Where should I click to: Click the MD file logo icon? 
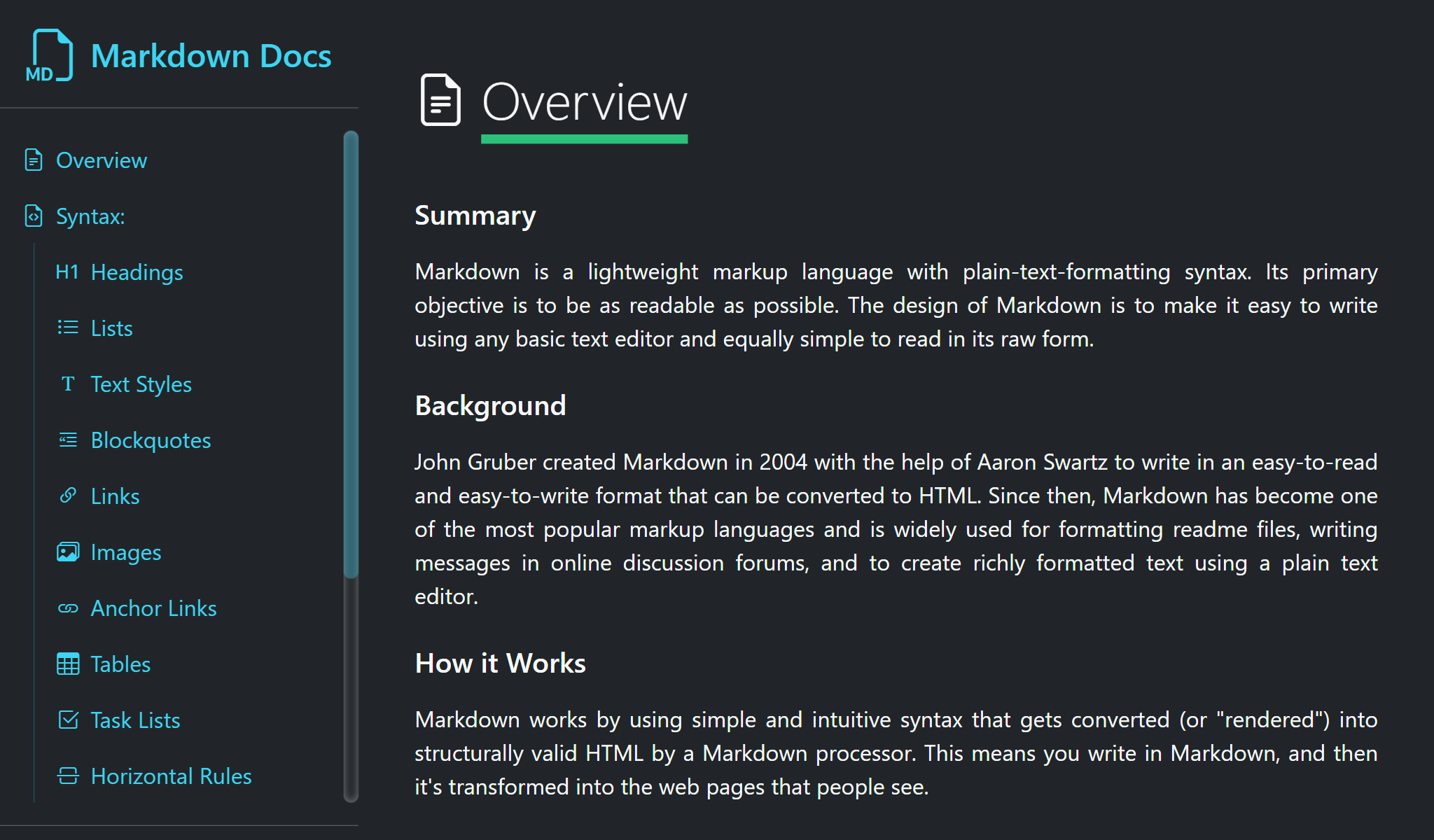(49, 55)
